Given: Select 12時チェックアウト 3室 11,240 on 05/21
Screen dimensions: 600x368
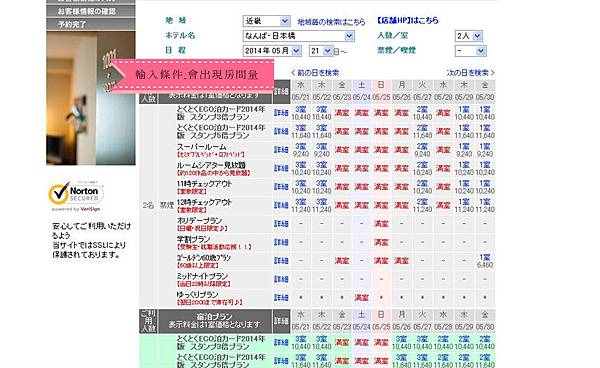Looking at the screenshot, I should (301, 205).
